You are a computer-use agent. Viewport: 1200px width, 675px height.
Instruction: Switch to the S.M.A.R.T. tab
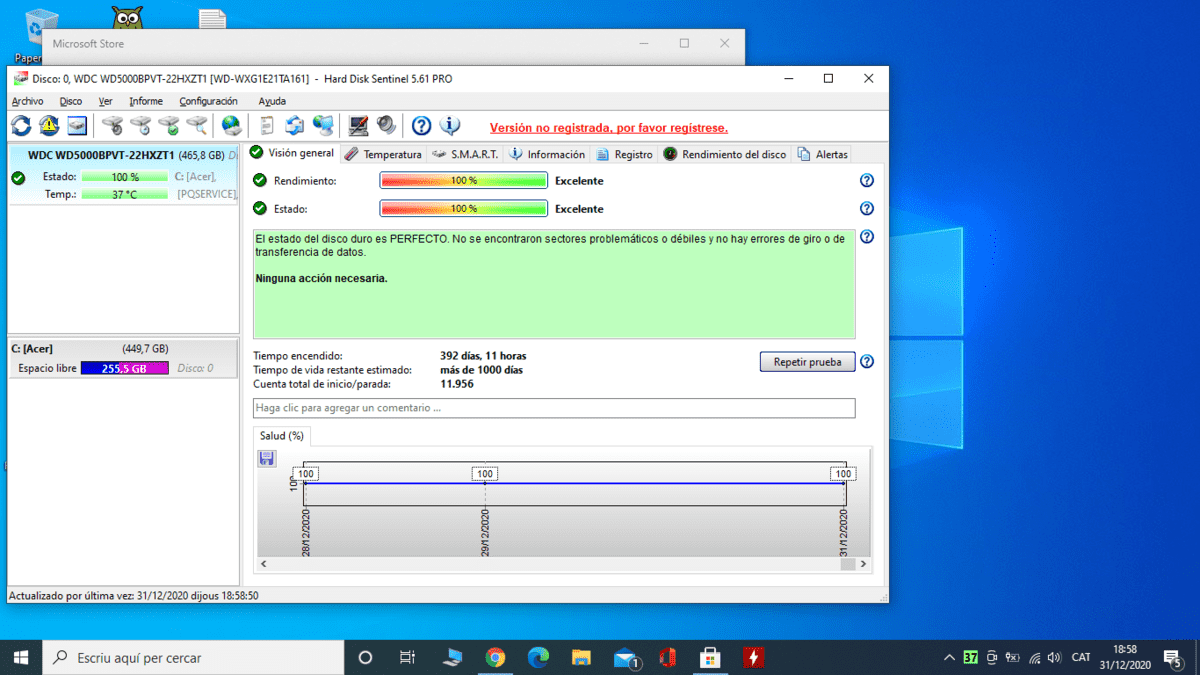pyautogui.click(x=466, y=154)
